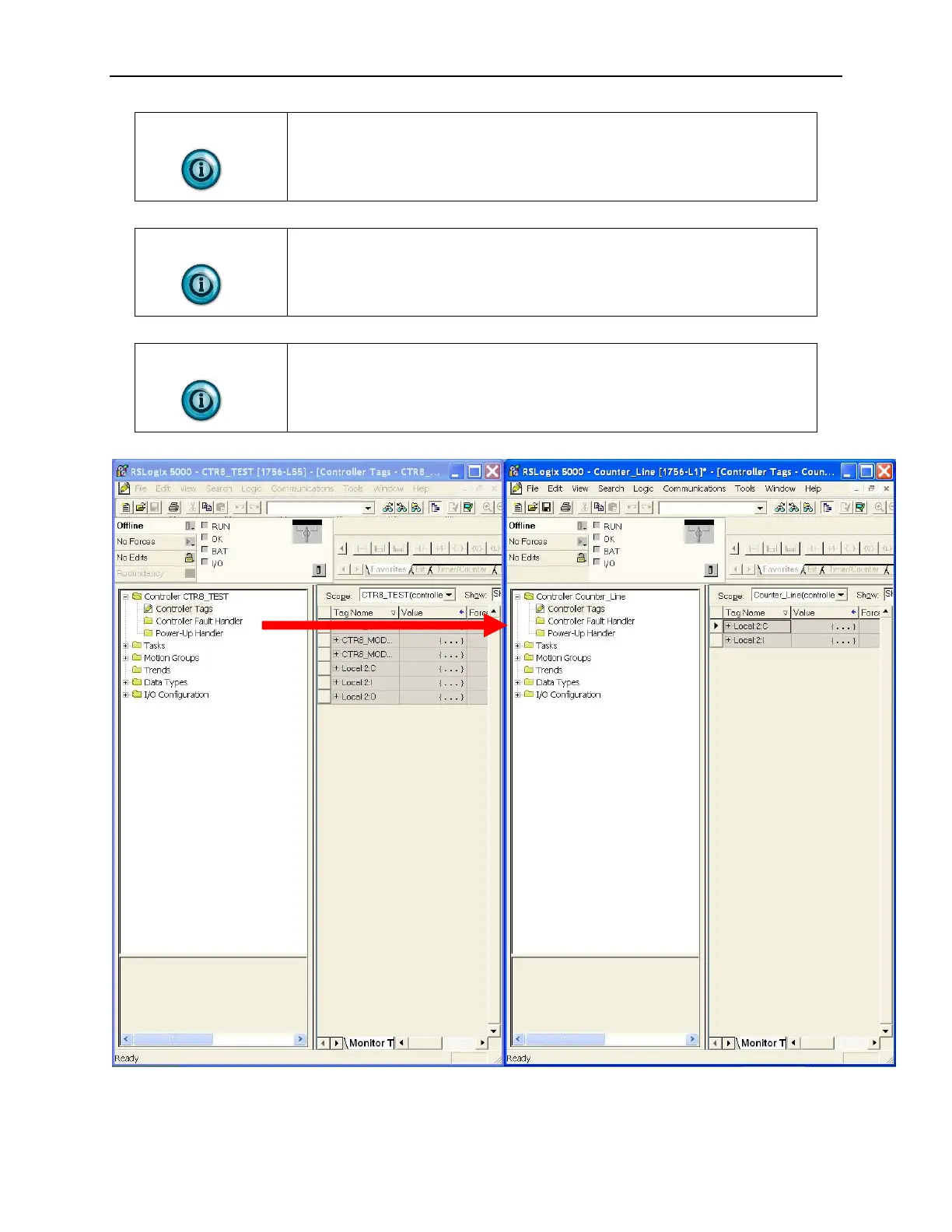Click No Edits lock icon in CTR8_TEST window
Image resolution: width=952 pixels, height=1232 pixels.
pyautogui.click(x=189, y=558)
